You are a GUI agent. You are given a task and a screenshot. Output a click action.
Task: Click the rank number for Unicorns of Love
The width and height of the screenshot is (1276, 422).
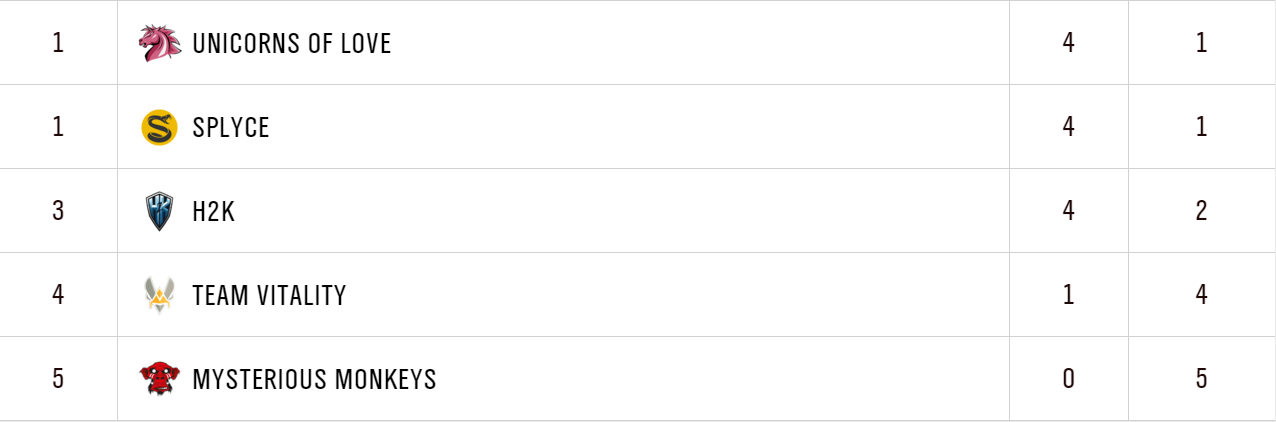58,44
